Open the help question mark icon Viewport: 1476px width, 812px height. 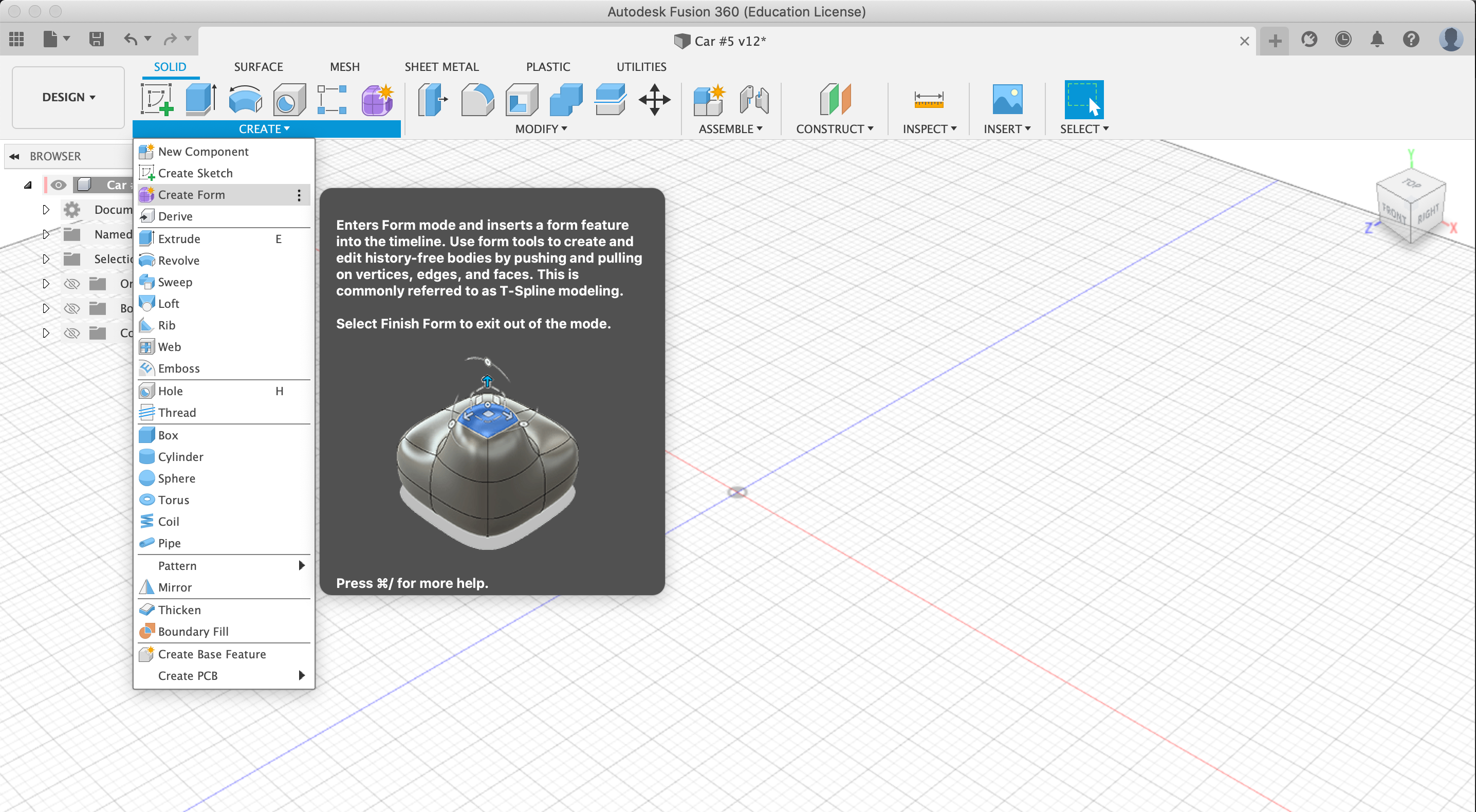(x=1411, y=39)
